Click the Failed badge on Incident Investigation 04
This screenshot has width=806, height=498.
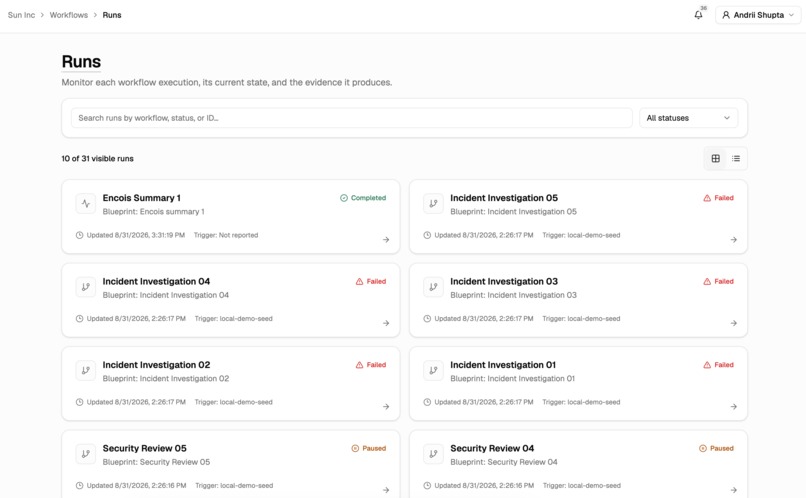371,281
